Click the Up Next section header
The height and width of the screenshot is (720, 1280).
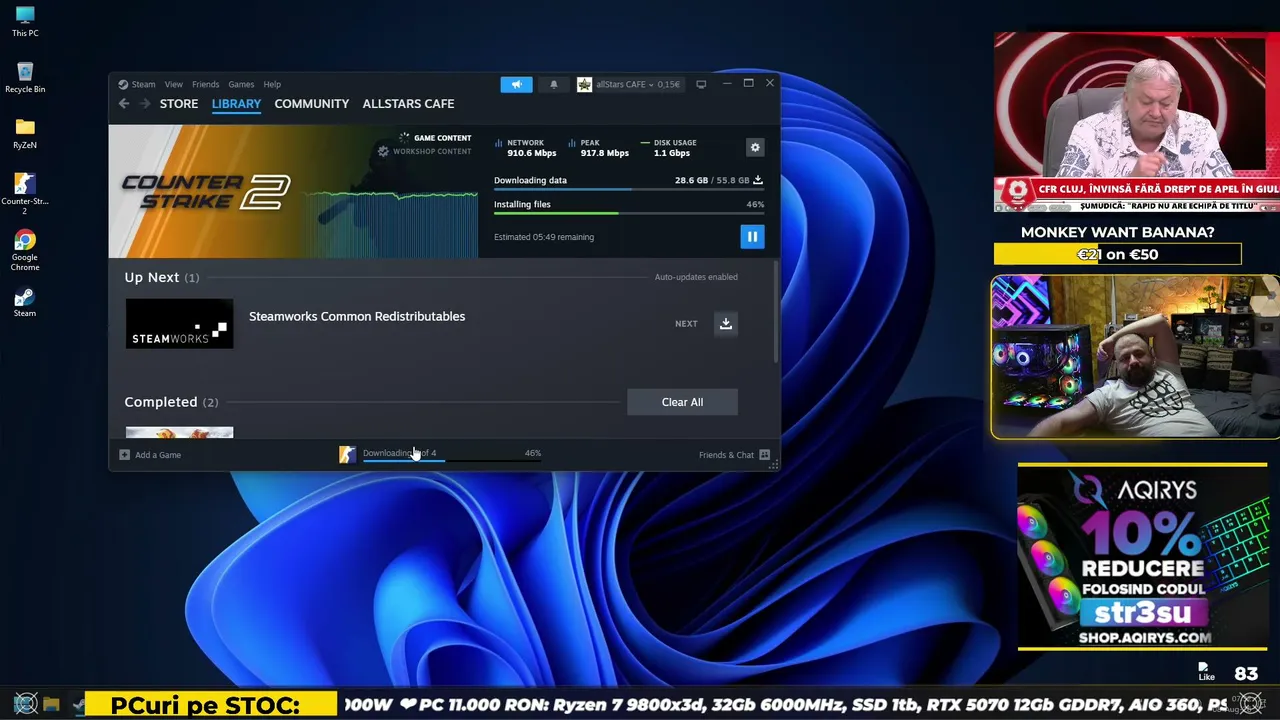[162, 277]
